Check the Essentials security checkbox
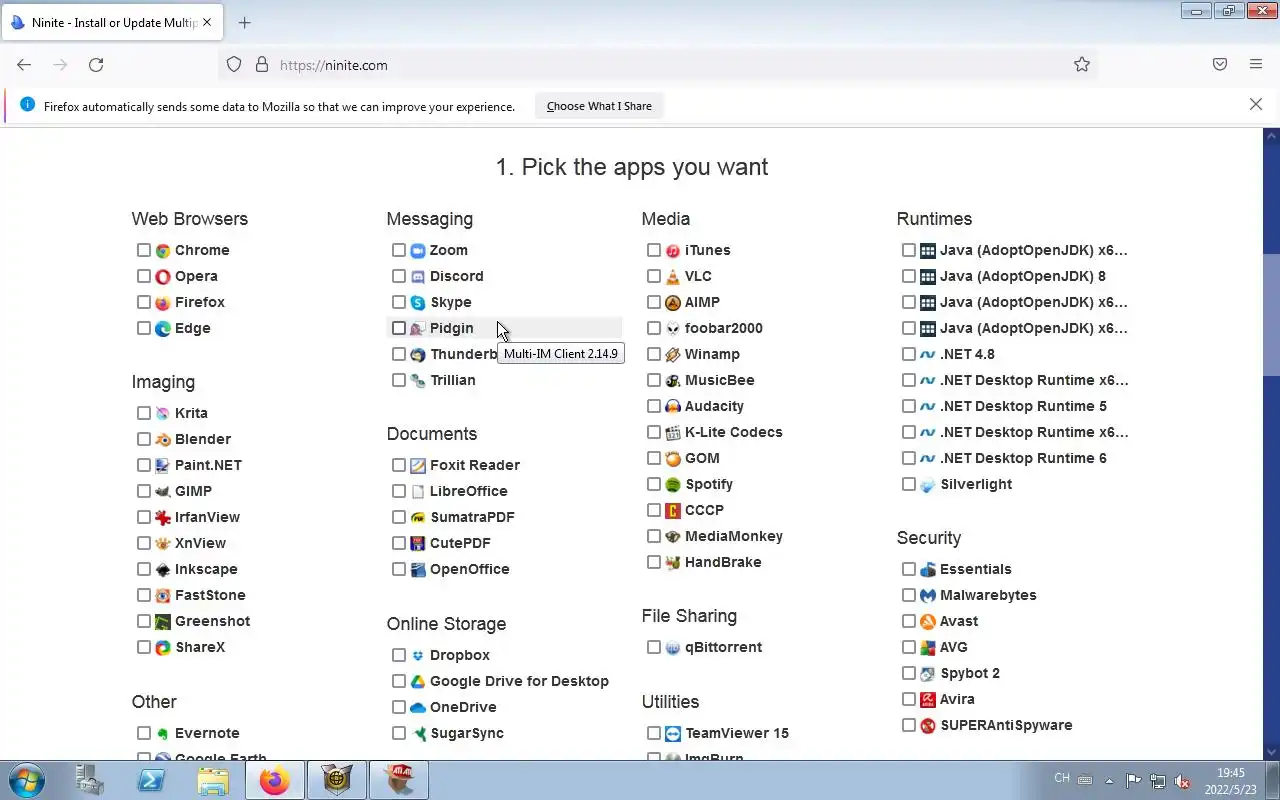 [x=909, y=569]
